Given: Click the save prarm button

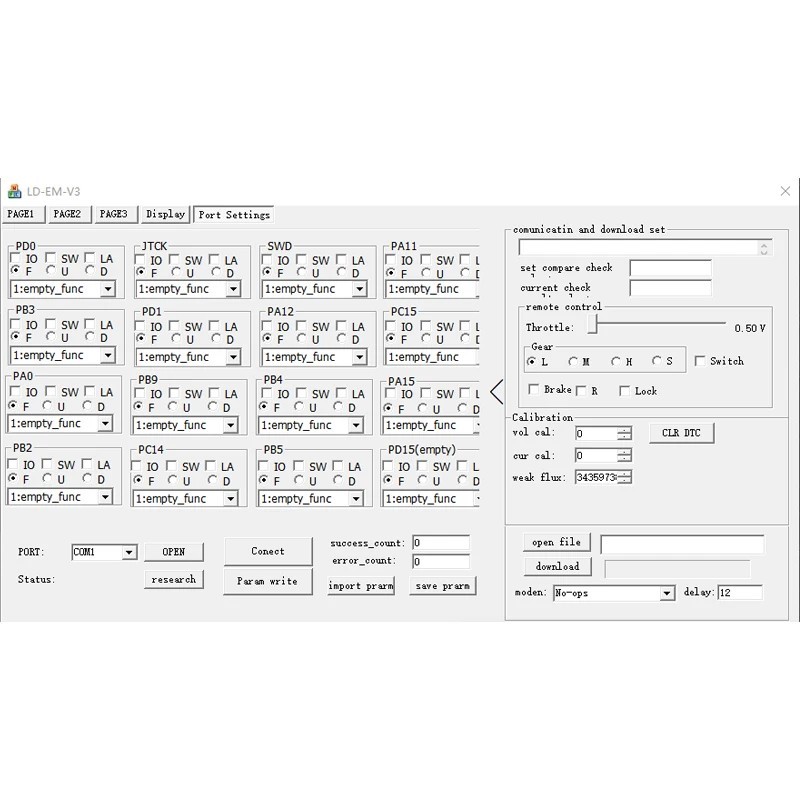Looking at the screenshot, I should point(442,586).
